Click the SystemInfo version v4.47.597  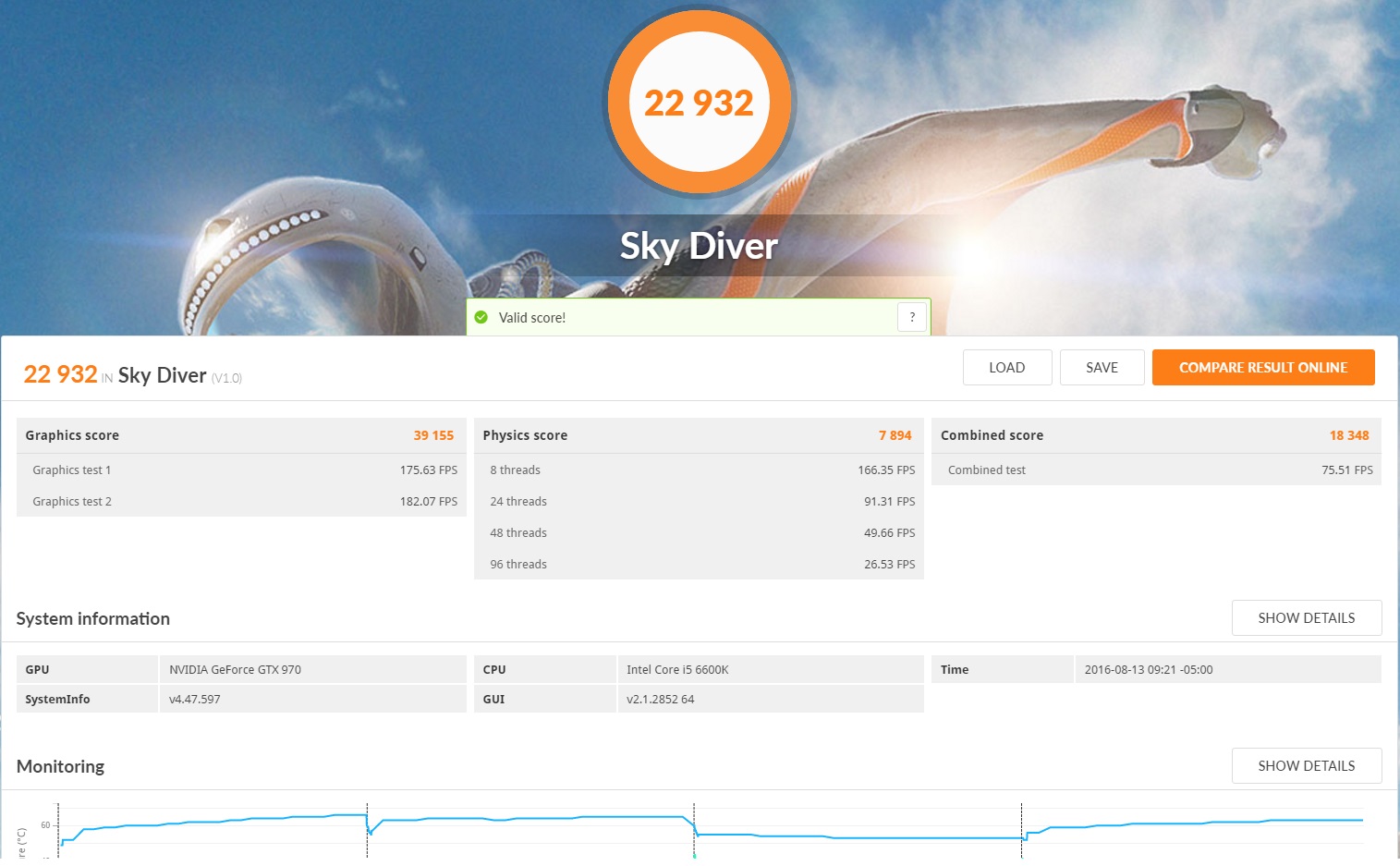195,699
